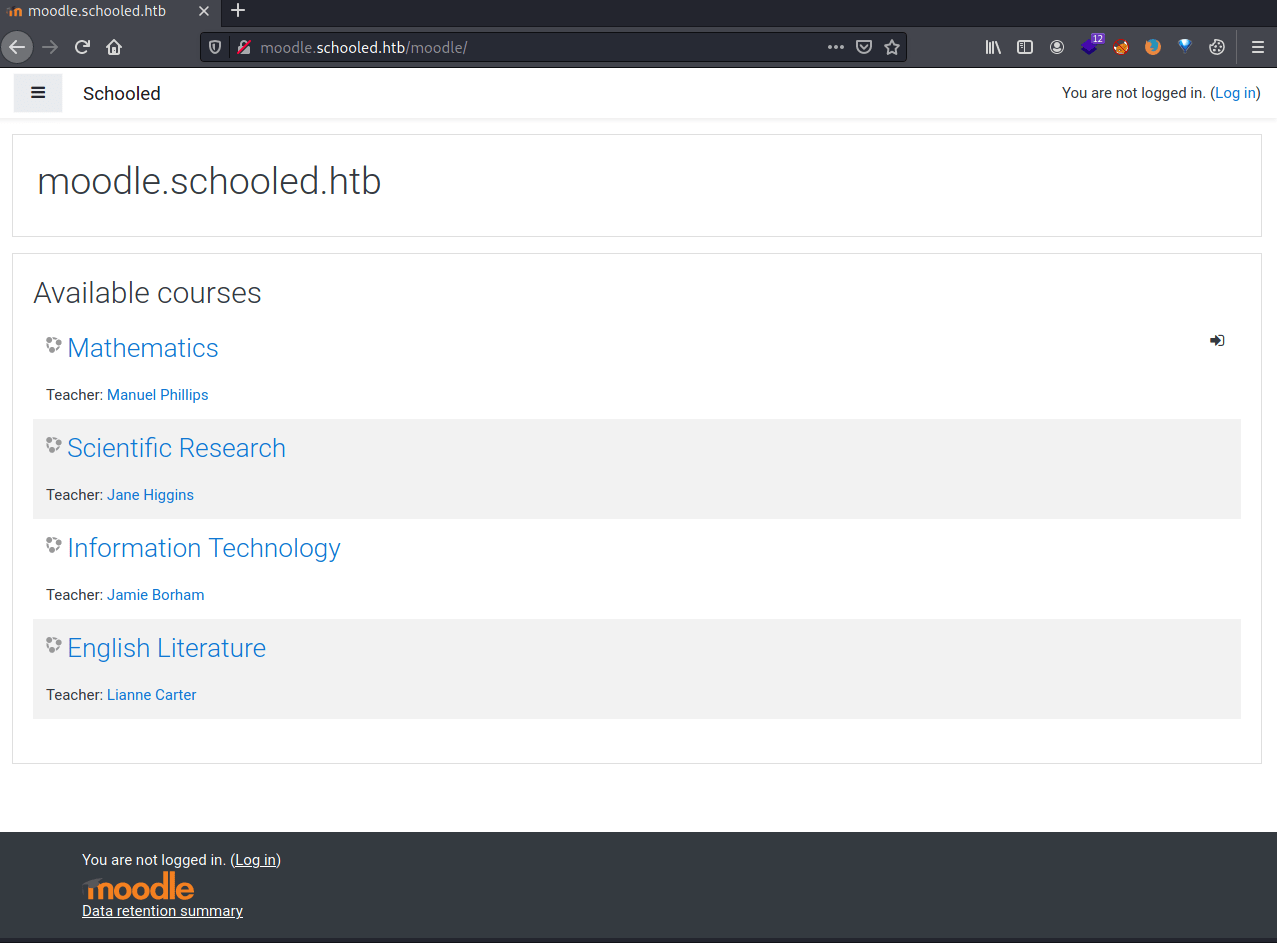Click the orange extension icon beside the badge icon
Image resolution: width=1277 pixels, height=943 pixels.
(1121, 47)
